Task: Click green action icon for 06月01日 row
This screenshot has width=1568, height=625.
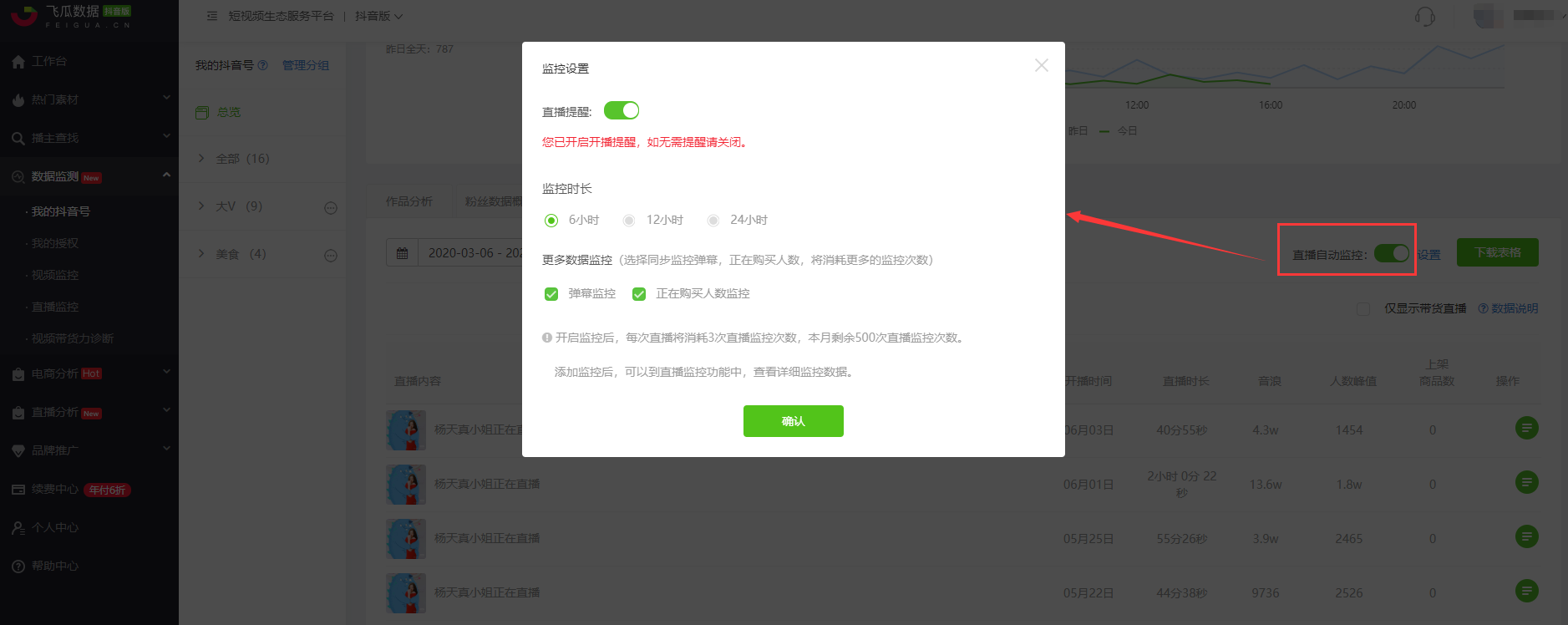Action: coord(1527,483)
